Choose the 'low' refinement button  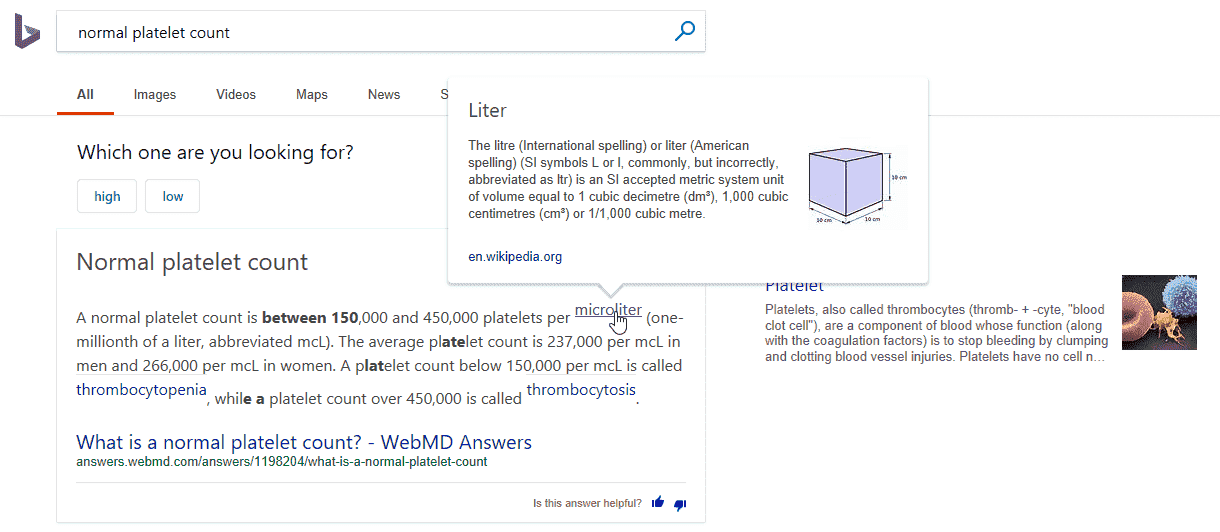(x=173, y=196)
